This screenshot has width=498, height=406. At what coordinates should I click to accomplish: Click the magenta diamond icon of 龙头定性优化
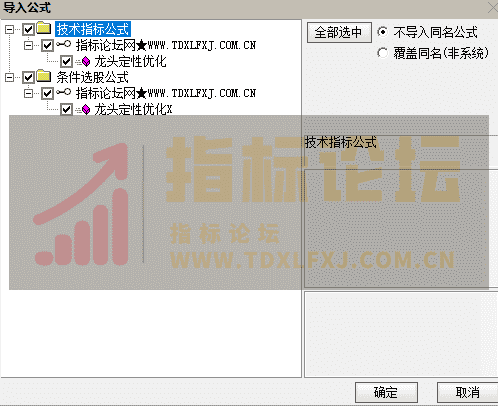click(x=86, y=61)
